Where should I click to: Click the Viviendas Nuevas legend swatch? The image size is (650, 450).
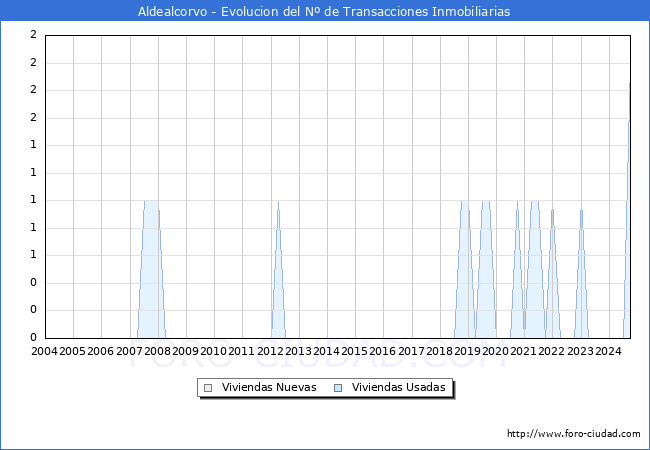pos(208,388)
